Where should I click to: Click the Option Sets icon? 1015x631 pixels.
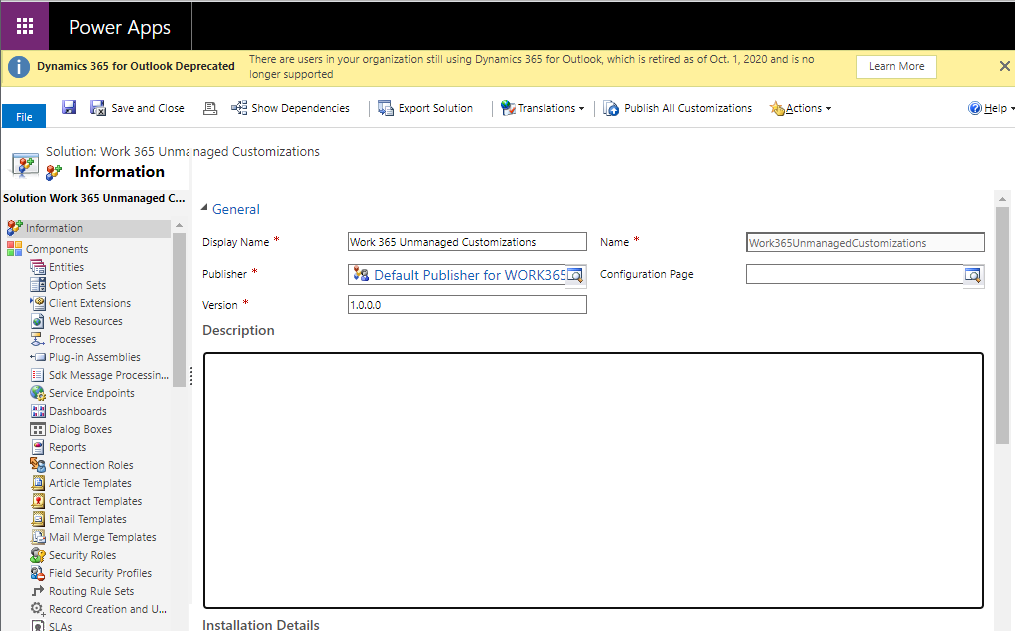(38, 285)
